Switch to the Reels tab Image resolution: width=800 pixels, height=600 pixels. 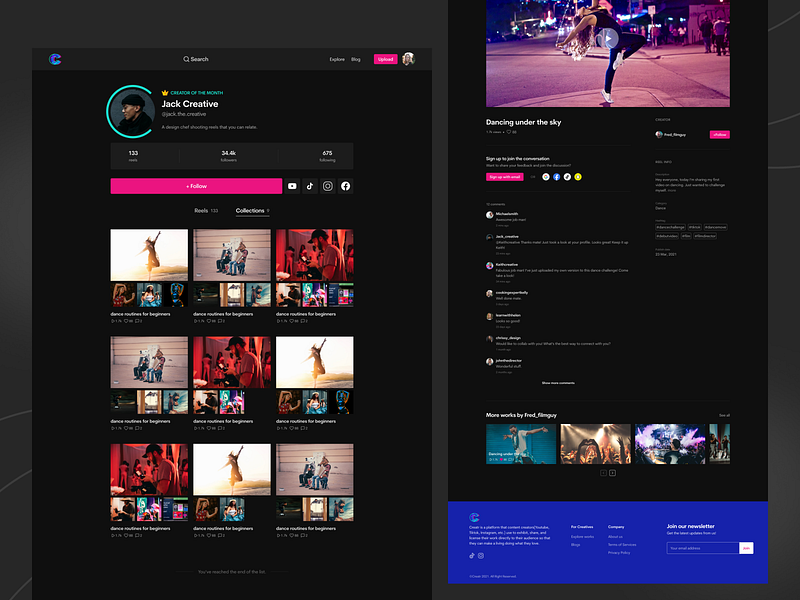coord(206,211)
